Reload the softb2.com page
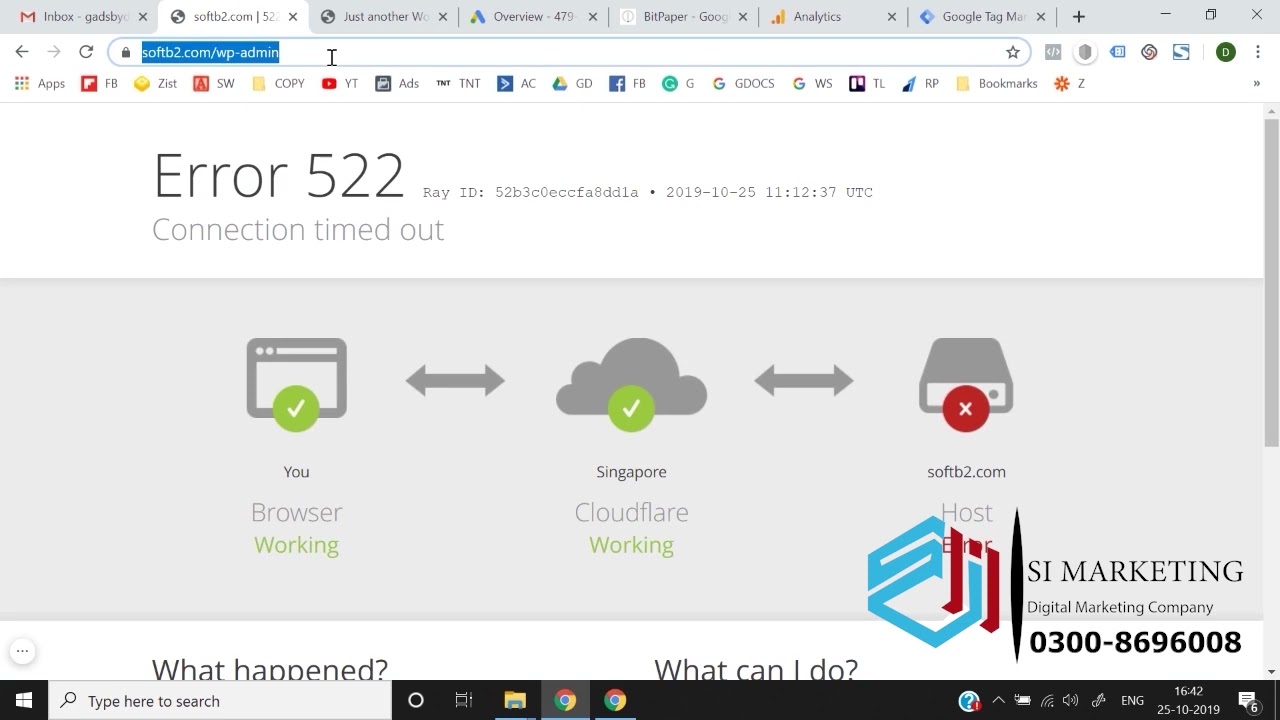This screenshot has width=1280, height=720. coord(86,52)
